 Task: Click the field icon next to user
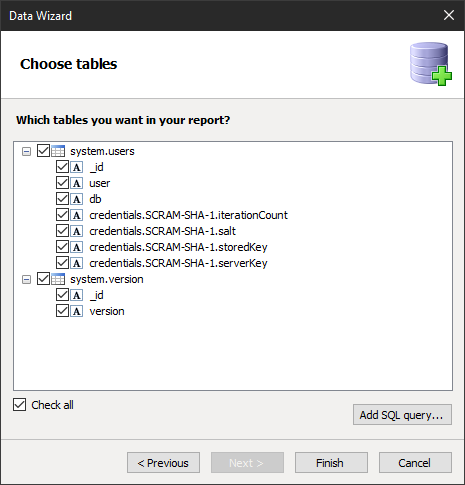pyautogui.click(x=77, y=183)
